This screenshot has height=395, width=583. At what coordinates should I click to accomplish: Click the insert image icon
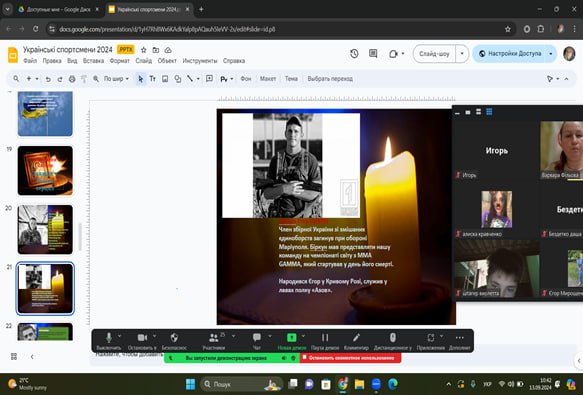coord(165,79)
